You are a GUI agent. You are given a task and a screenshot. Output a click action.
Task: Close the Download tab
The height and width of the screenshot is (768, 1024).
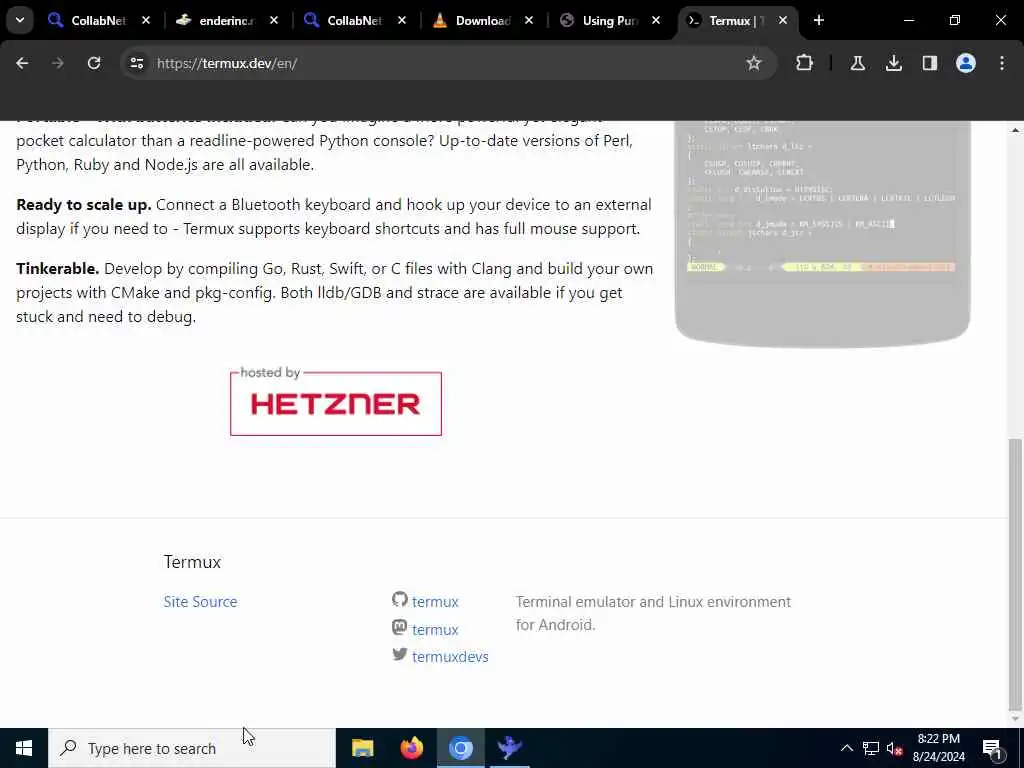[x=529, y=20]
